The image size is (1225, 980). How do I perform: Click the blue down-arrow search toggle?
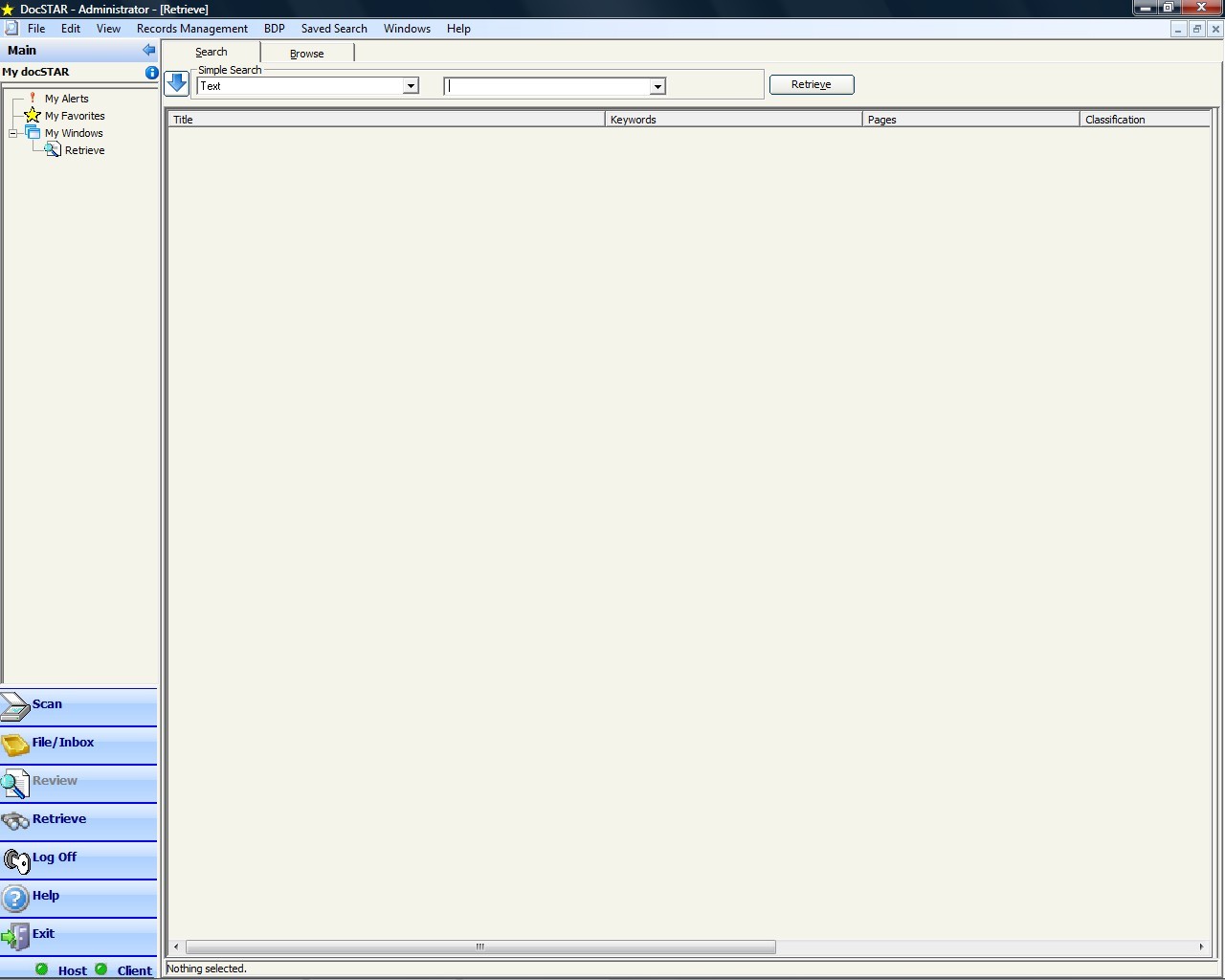click(x=177, y=83)
